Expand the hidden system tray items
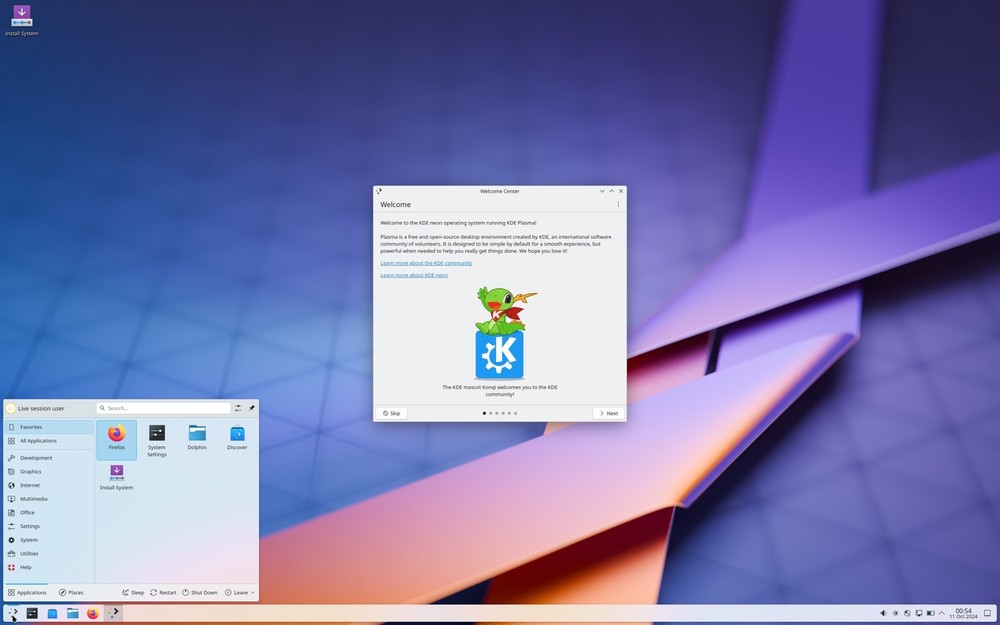This screenshot has height=625, width=1000. click(941, 613)
